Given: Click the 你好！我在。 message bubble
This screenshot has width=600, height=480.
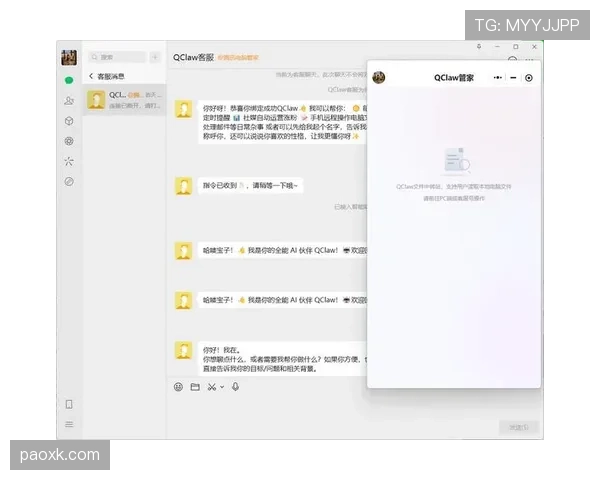Looking at the screenshot, I should pyautogui.click(x=282, y=359).
